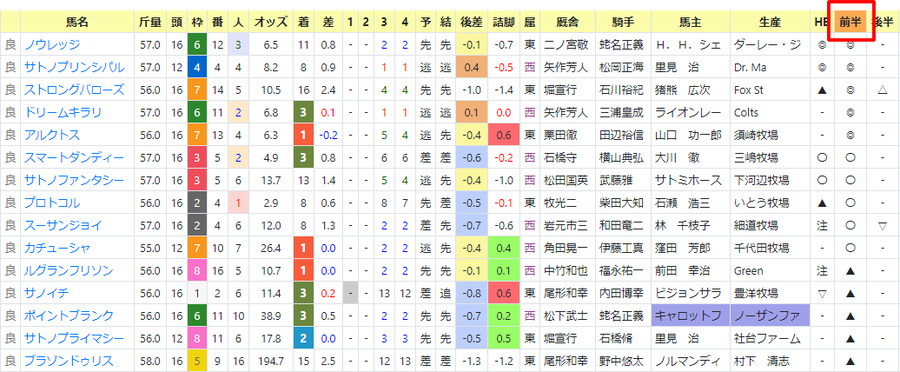Select the jockey cell 田辺裕信
The image size is (900, 372).
pyautogui.click(x=623, y=135)
